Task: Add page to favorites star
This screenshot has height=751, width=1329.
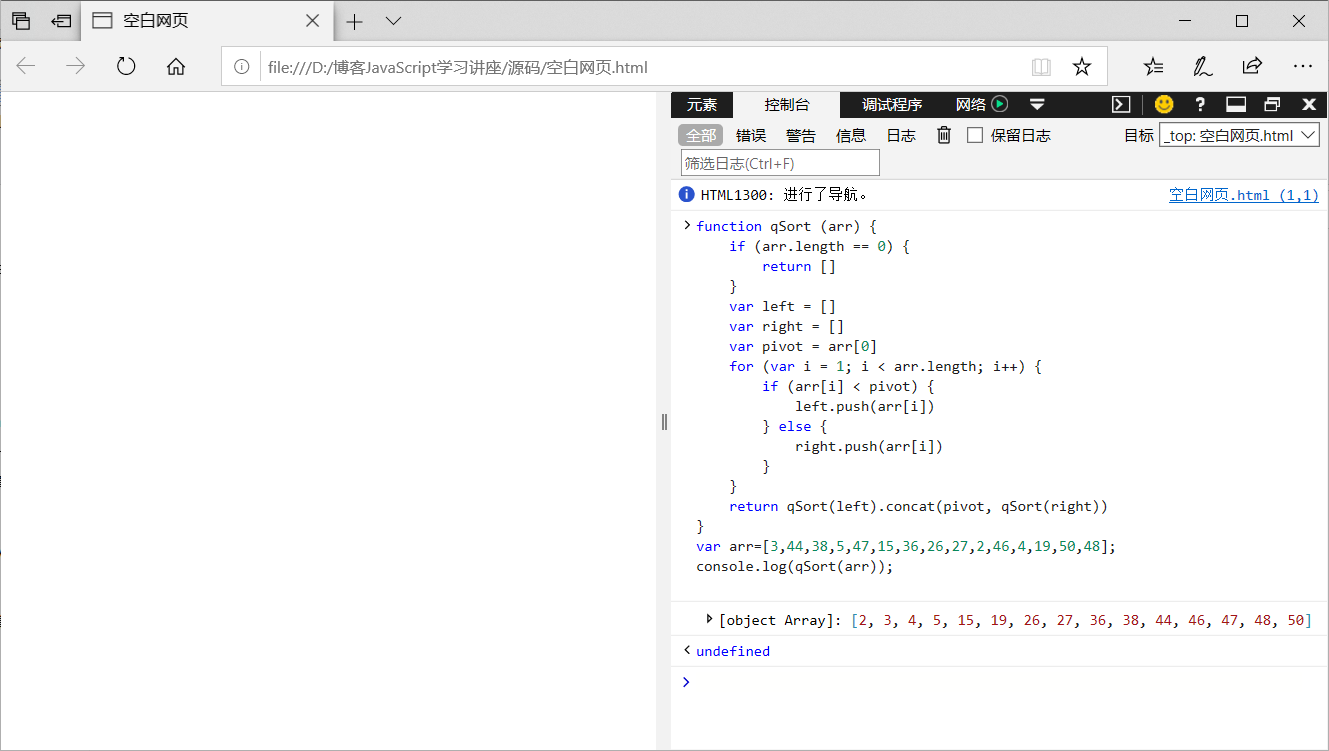Action: click(1082, 67)
